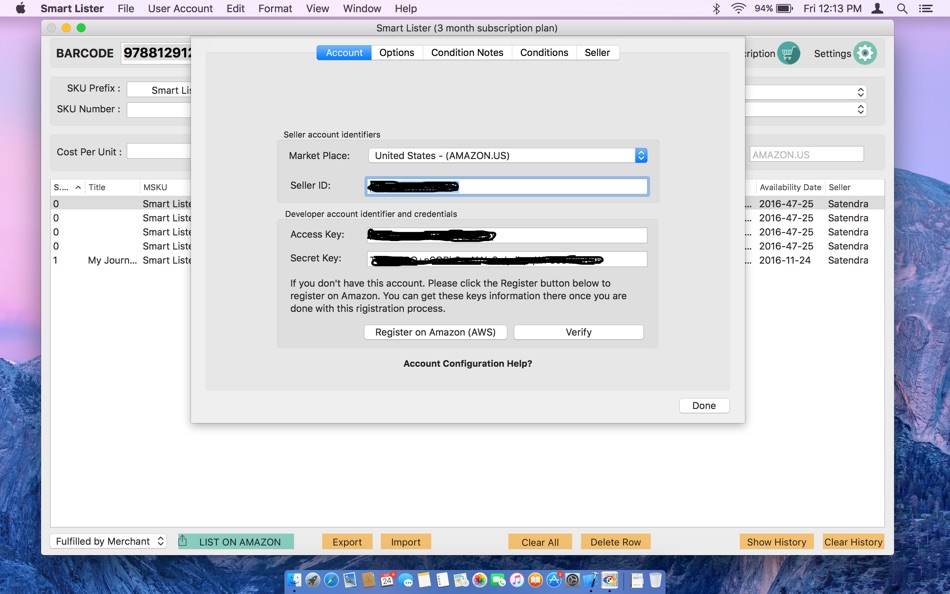This screenshot has width=950, height=594.
Task: Open the yellow Notes icon in dock
Action: coord(424,580)
